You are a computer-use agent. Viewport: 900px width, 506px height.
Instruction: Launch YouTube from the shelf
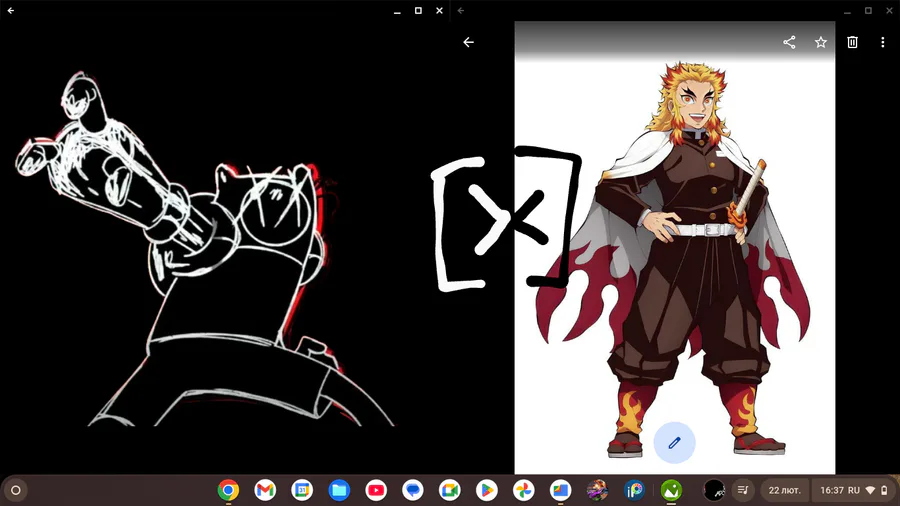[x=376, y=490]
